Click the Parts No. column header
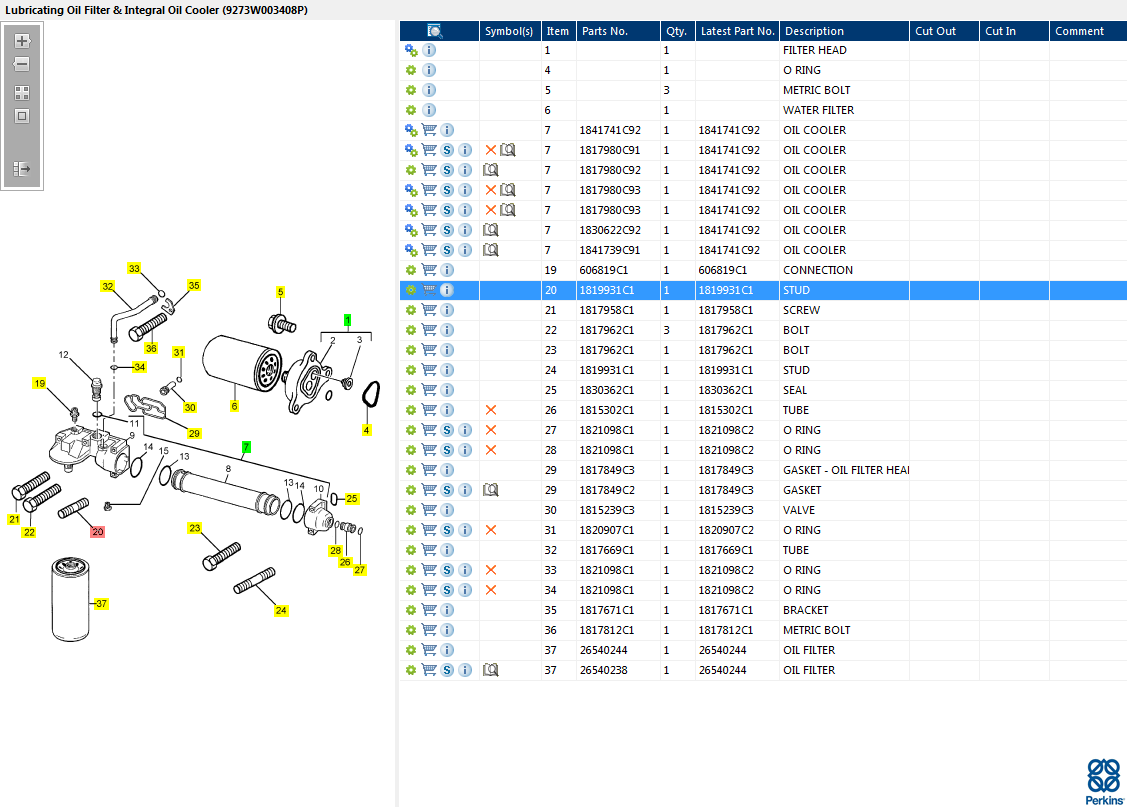 point(618,31)
